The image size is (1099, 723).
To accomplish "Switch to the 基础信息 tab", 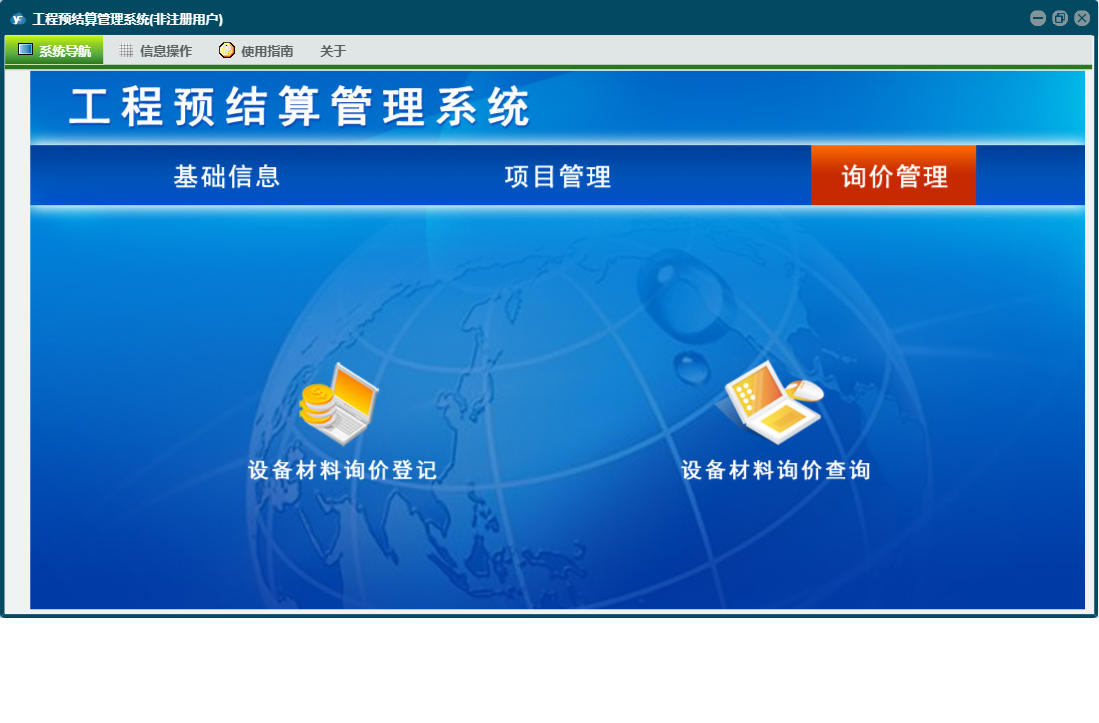I will tap(227, 176).
